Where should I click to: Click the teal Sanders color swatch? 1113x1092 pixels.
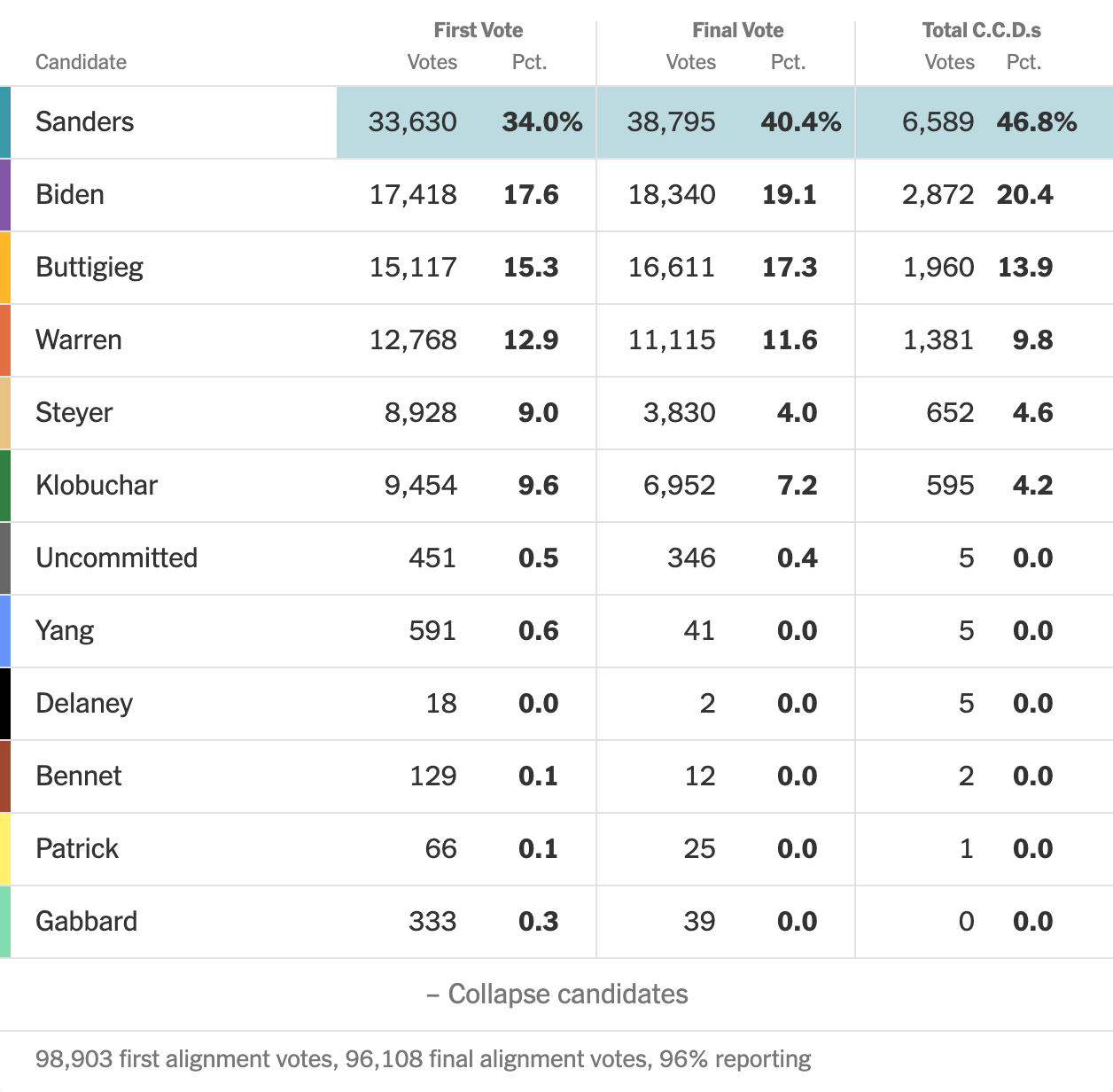point(5,122)
